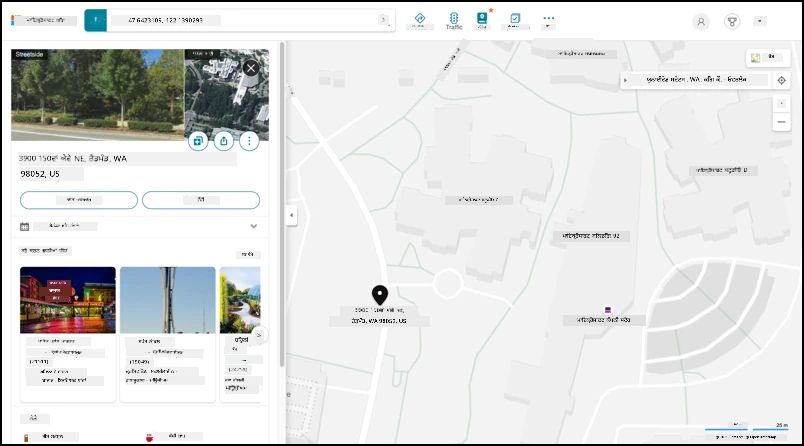Click the coffee cup nearby category
804x446 pixels.
[x=172, y=437]
